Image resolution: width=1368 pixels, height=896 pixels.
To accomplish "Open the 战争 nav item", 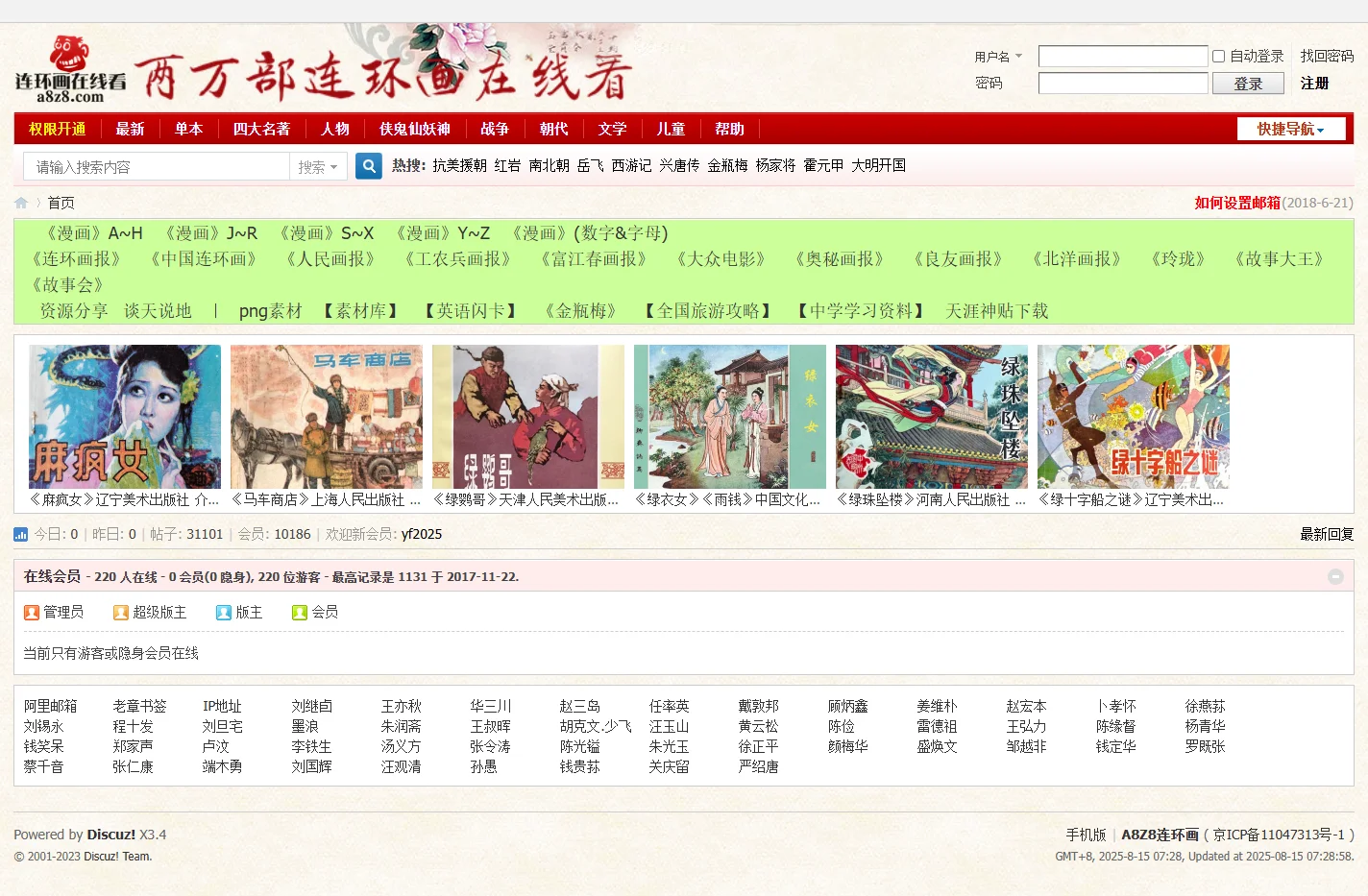I will pyautogui.click(x=495, y=129).
